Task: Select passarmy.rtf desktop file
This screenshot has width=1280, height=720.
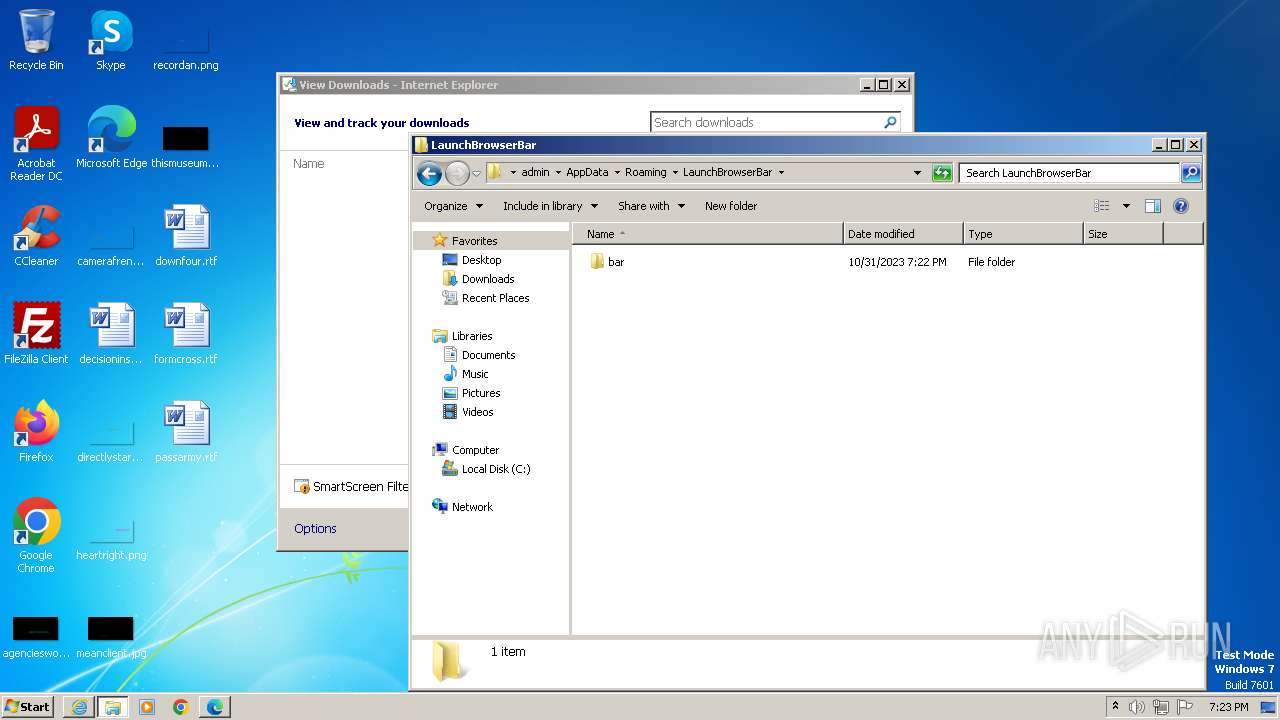Action: coord(186,431)
